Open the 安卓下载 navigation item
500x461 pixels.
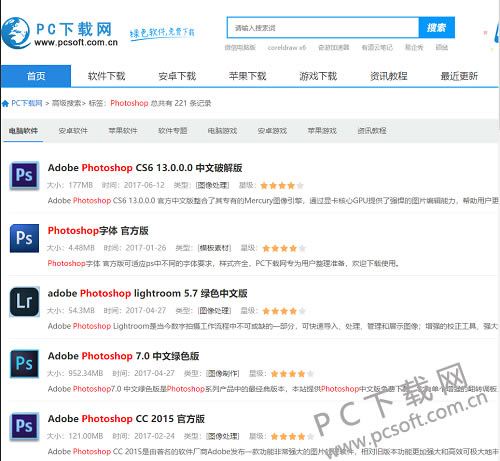177,76
